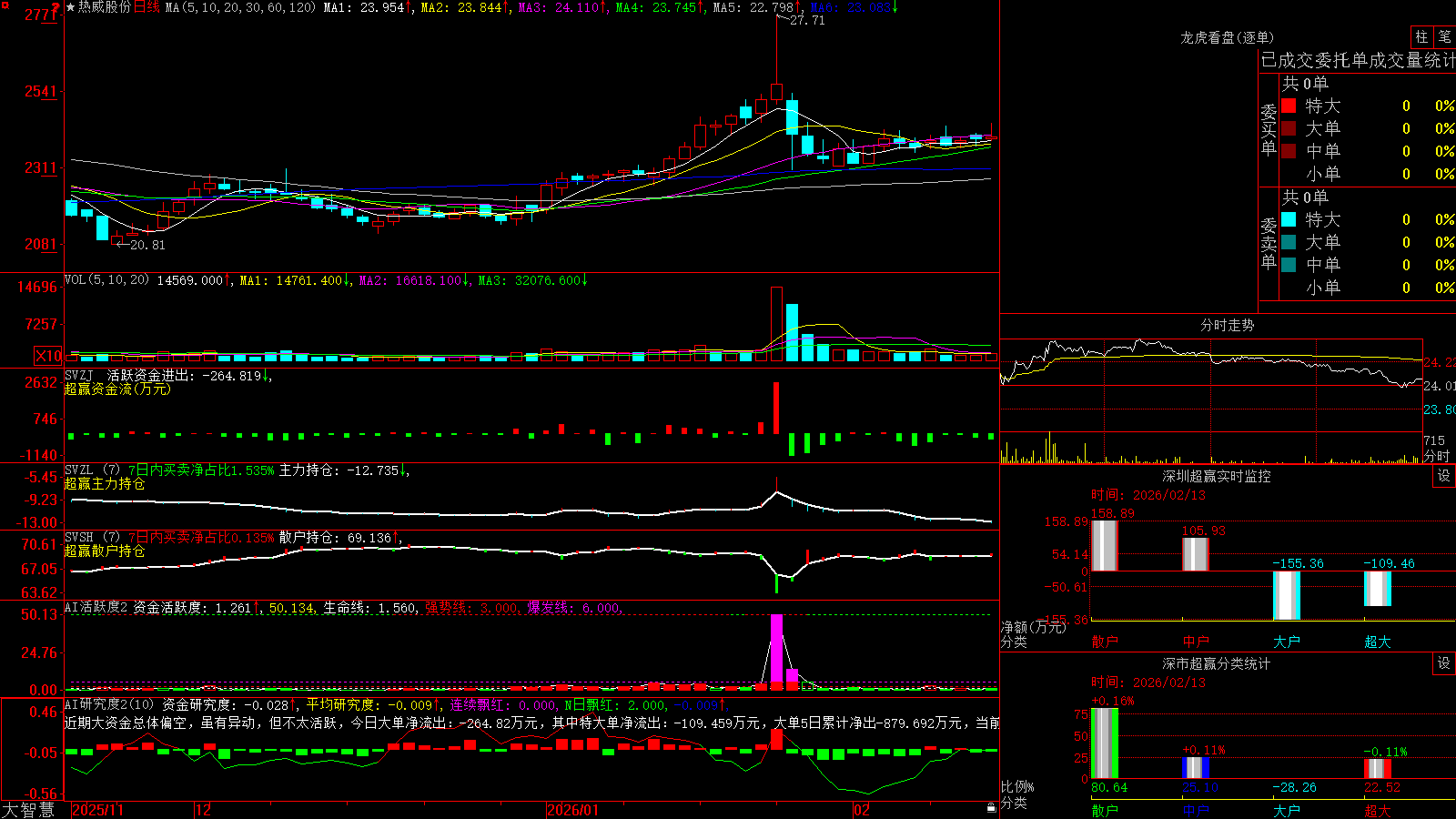Click the 热威股份 stock name

pos(105,7)
